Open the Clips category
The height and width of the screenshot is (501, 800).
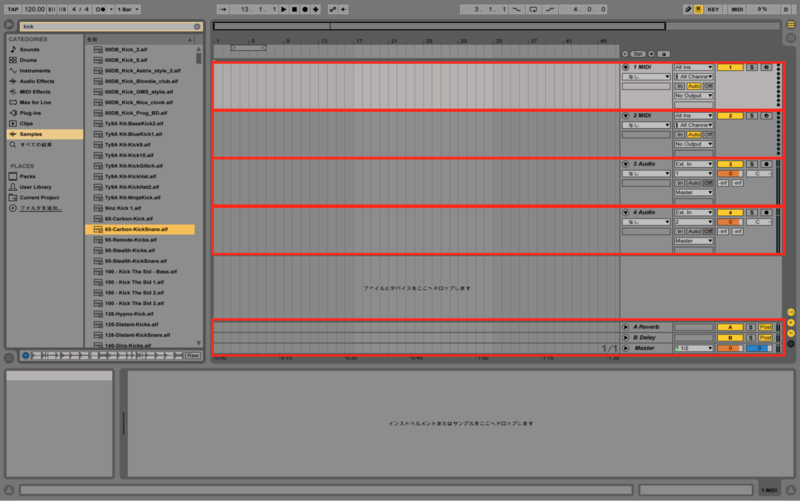coord(26,123)
